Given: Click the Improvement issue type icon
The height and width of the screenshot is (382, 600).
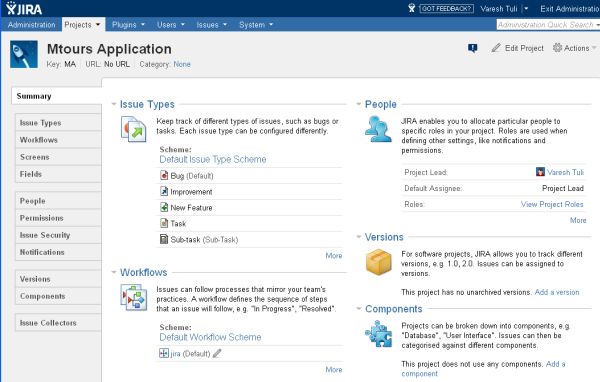Looking at the screenshot, I should 164,191.
